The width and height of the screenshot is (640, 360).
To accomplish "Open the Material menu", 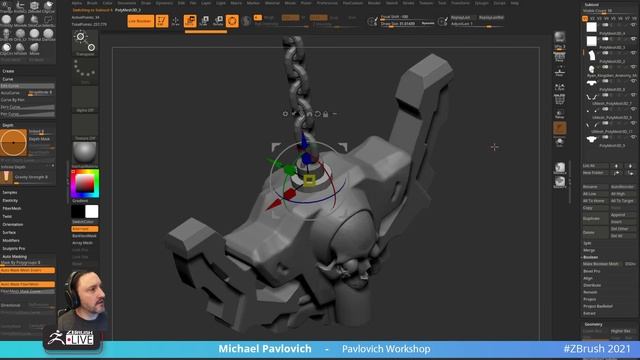I will pyautogui.click(x=272, y=3).
